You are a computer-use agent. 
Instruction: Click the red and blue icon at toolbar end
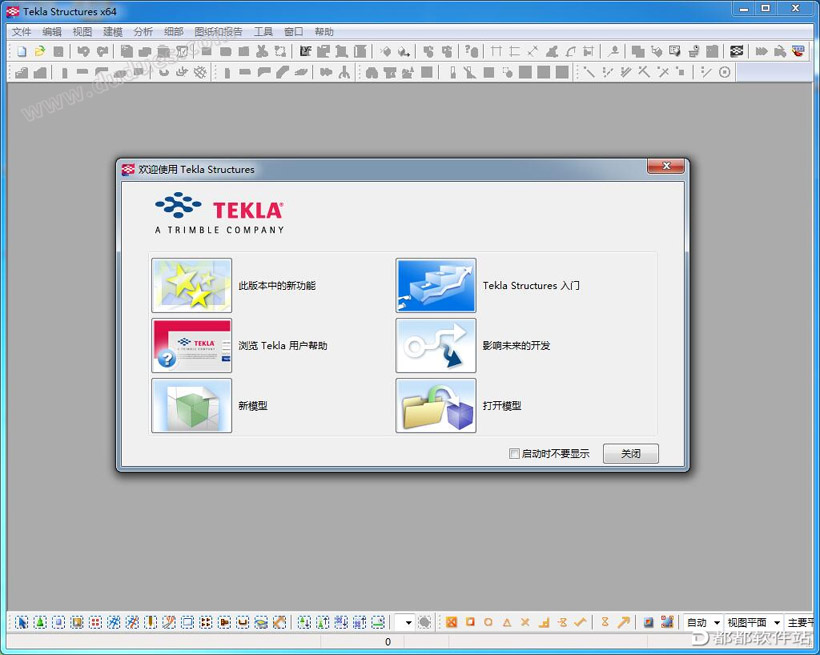(798, 51)
